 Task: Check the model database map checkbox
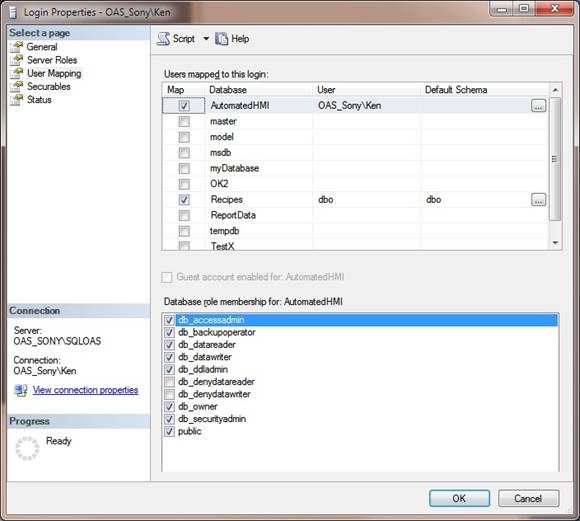click(x=184, y=137)
